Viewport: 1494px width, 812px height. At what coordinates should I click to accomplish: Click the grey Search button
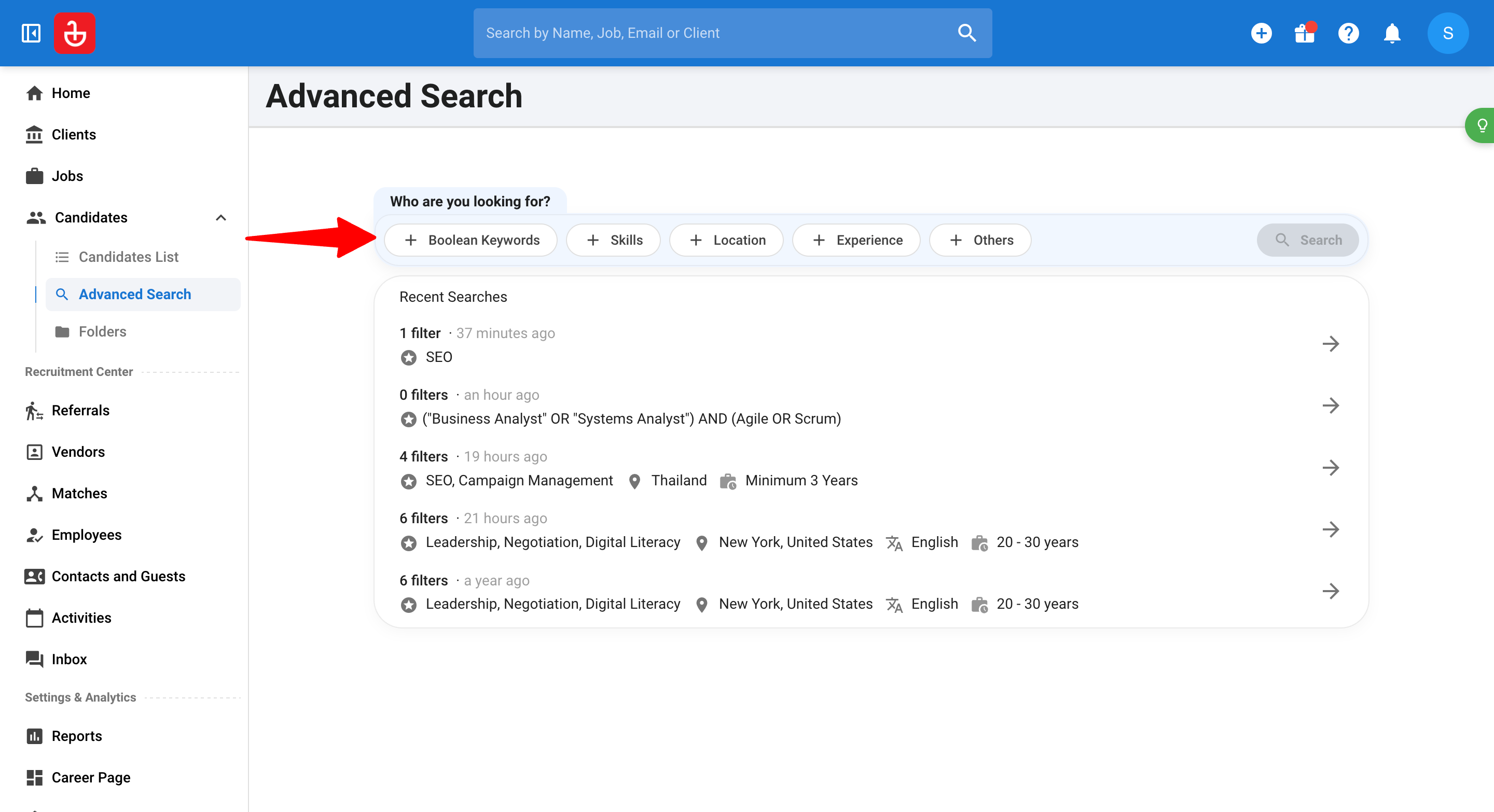point(1307,240)
